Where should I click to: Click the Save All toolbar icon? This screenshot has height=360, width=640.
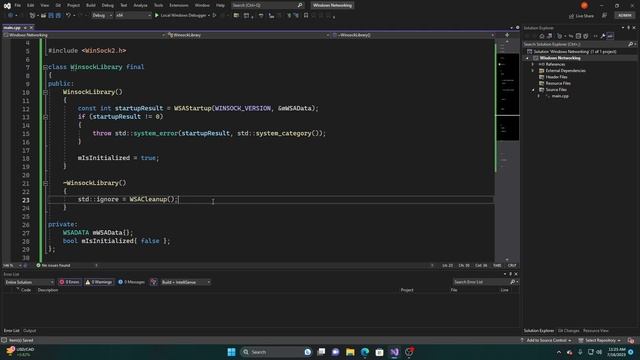[58, 16]
